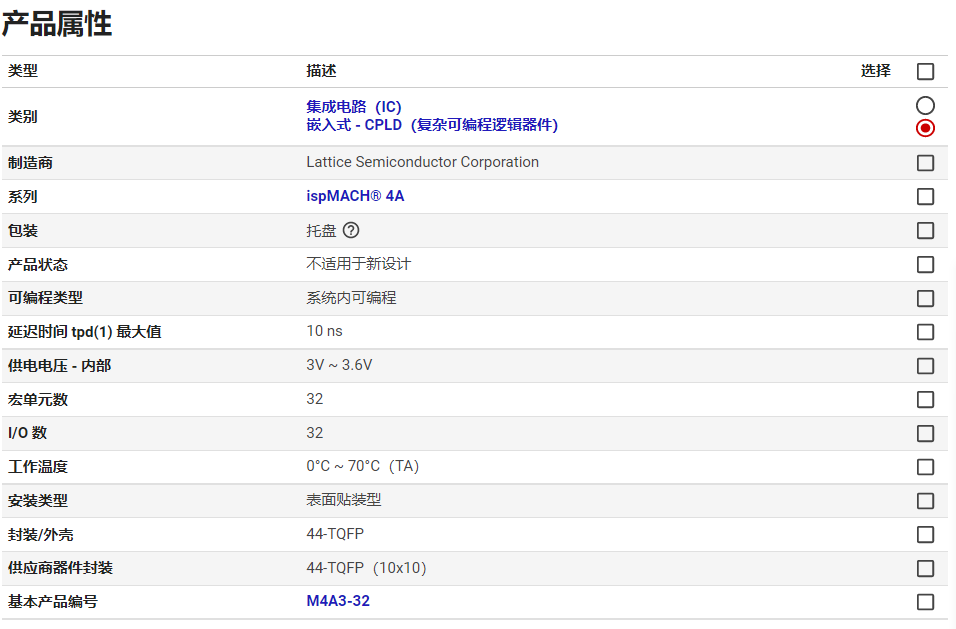Open the ispMACH® 4A series link
The image size is (956, 629).
(x=355, y=196)
